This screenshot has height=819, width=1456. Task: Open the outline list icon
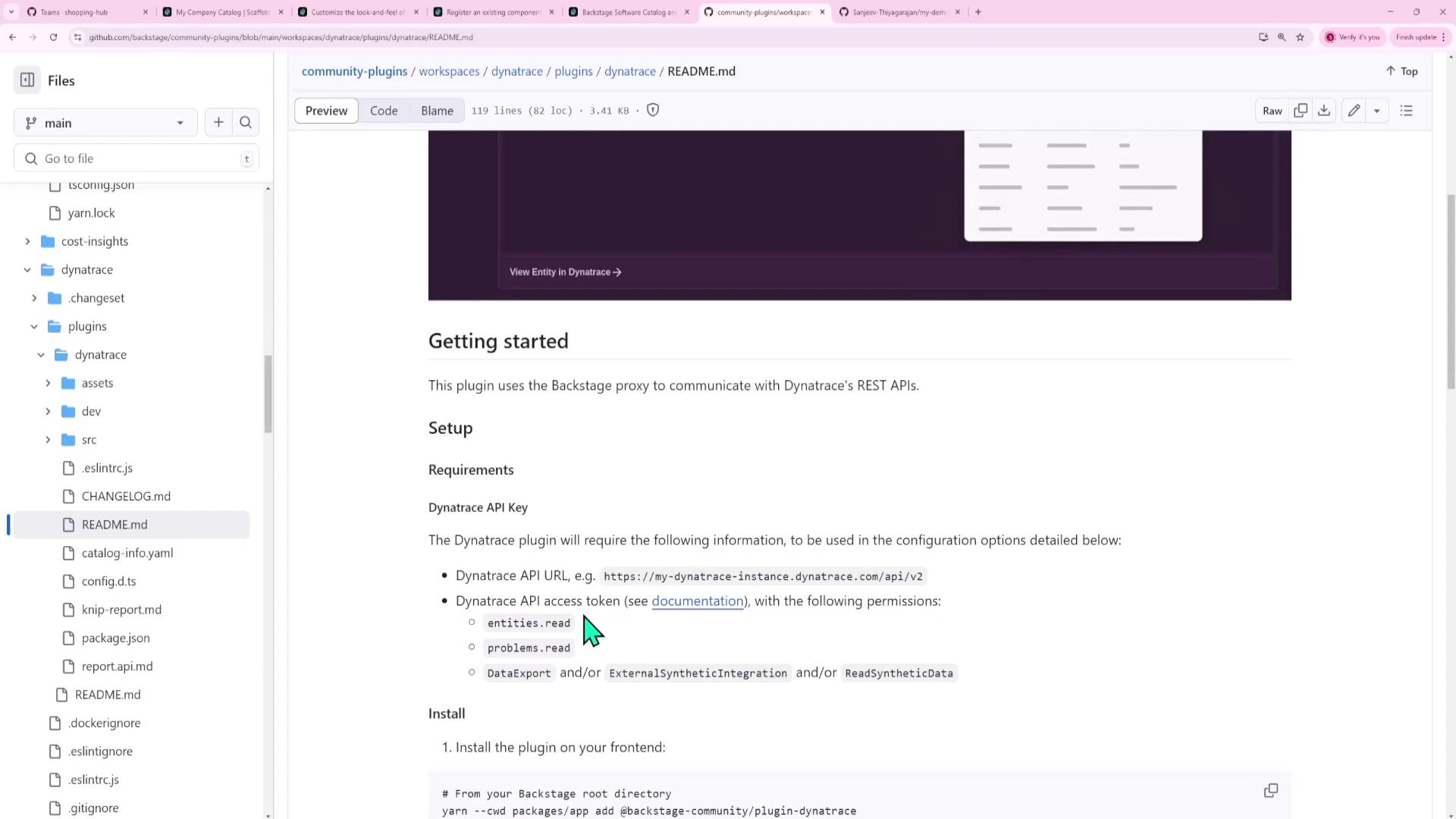pos(1407,111)
